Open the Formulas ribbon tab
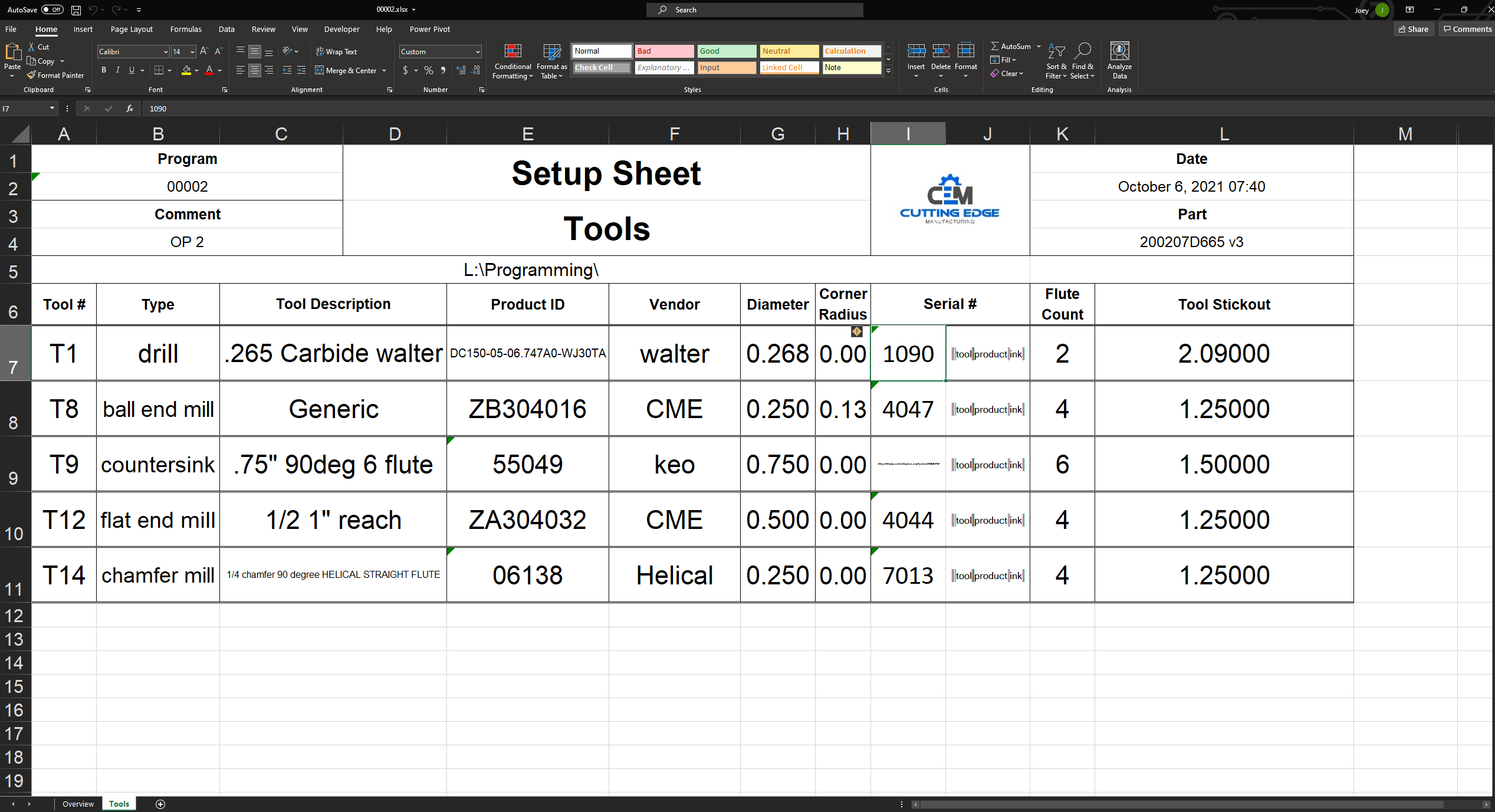This screenshot has width=1495, height=812. 186,29
